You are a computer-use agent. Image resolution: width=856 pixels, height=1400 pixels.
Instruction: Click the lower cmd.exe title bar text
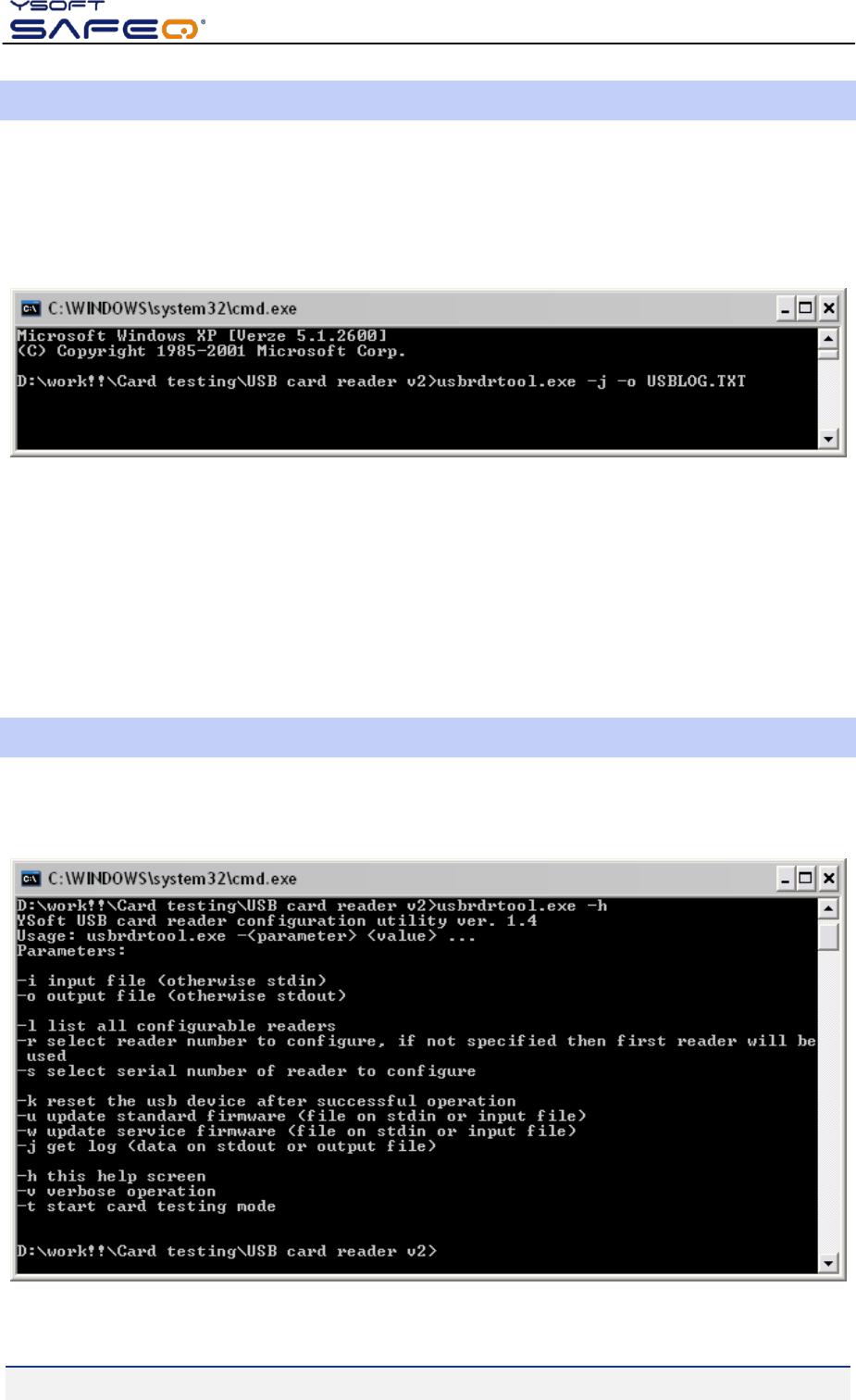coord(172,879)
